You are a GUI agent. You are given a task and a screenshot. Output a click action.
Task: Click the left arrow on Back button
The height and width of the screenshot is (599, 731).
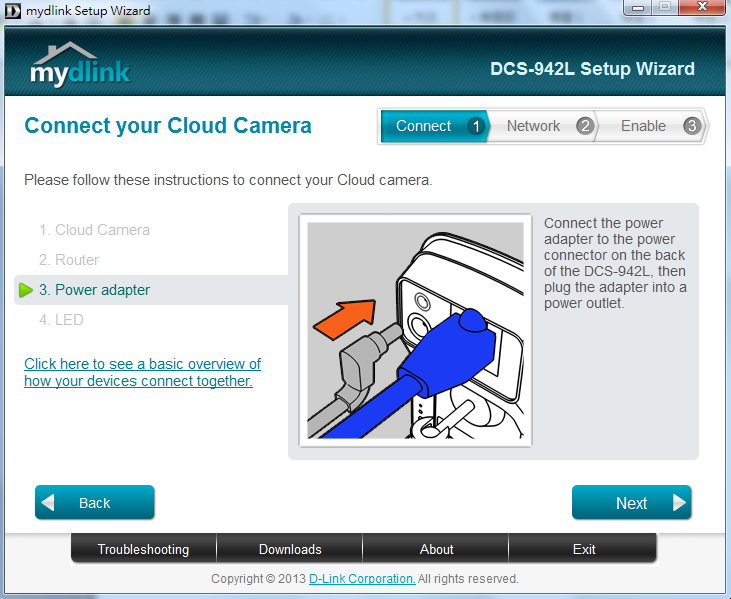tap(49, 503)
